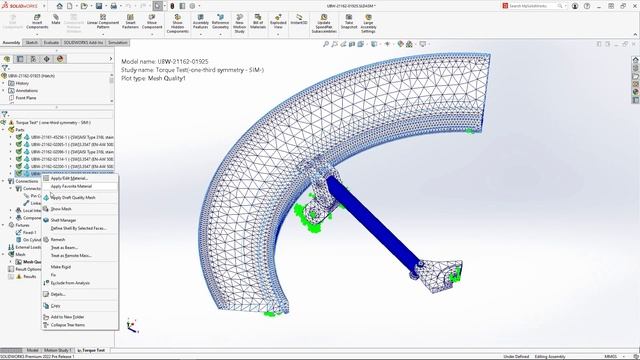The image size is (640, 360).
Task: Click Take Snapshot
Action: [349, 22]
